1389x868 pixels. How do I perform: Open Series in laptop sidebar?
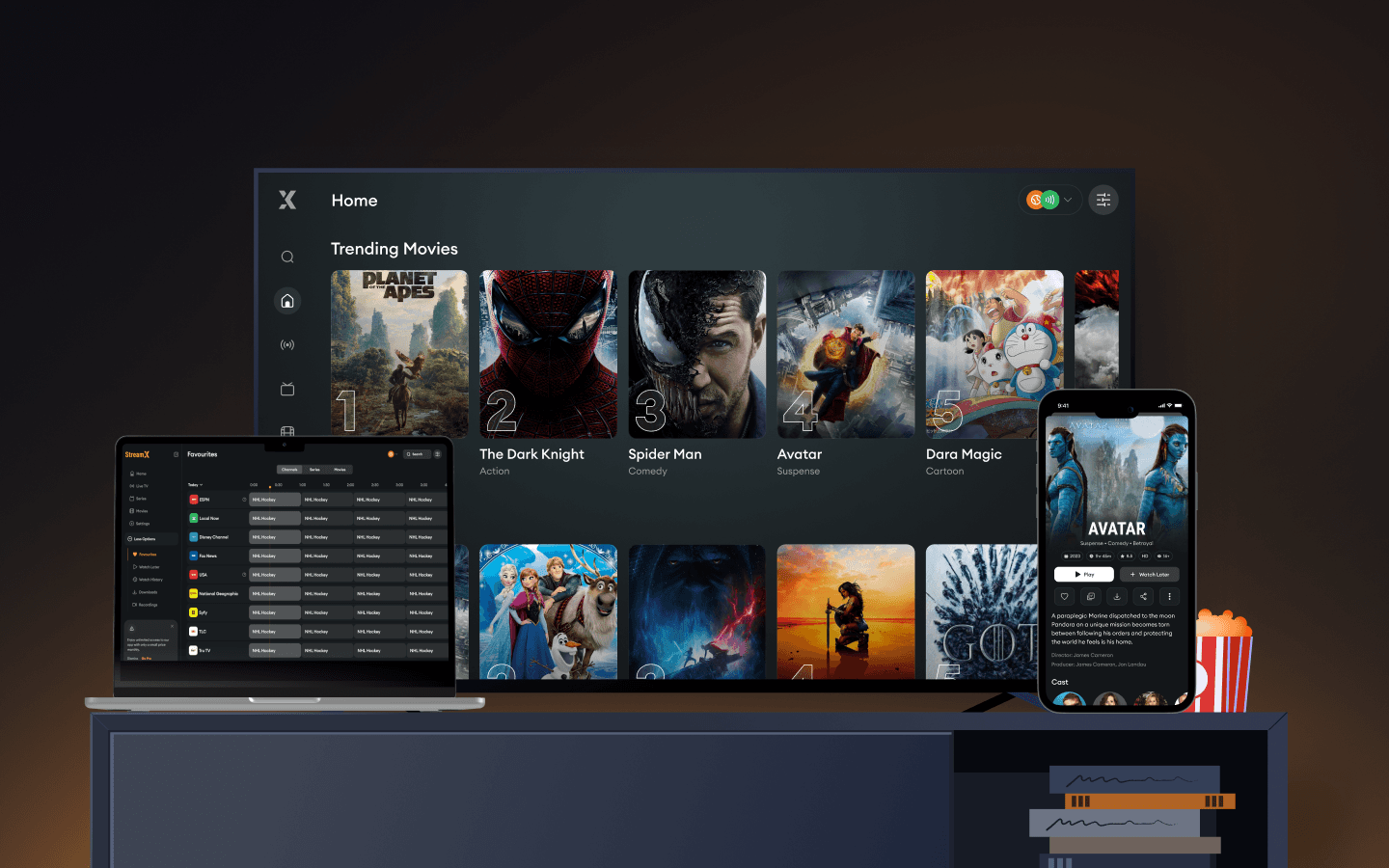click(x=138, y=499)
